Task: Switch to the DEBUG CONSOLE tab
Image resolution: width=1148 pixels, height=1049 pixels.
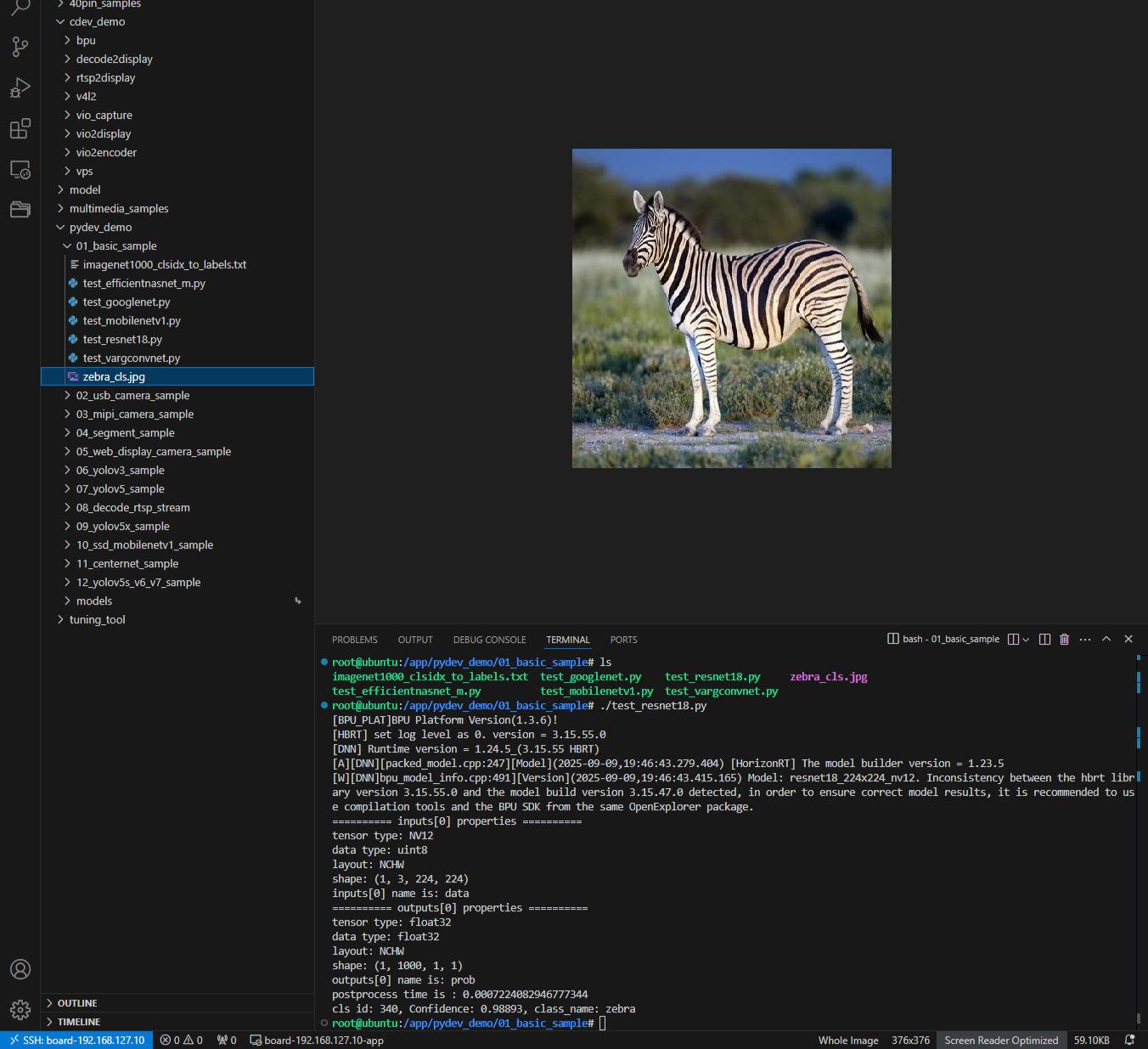Action: pyautogui.click(x=489, y=640)
